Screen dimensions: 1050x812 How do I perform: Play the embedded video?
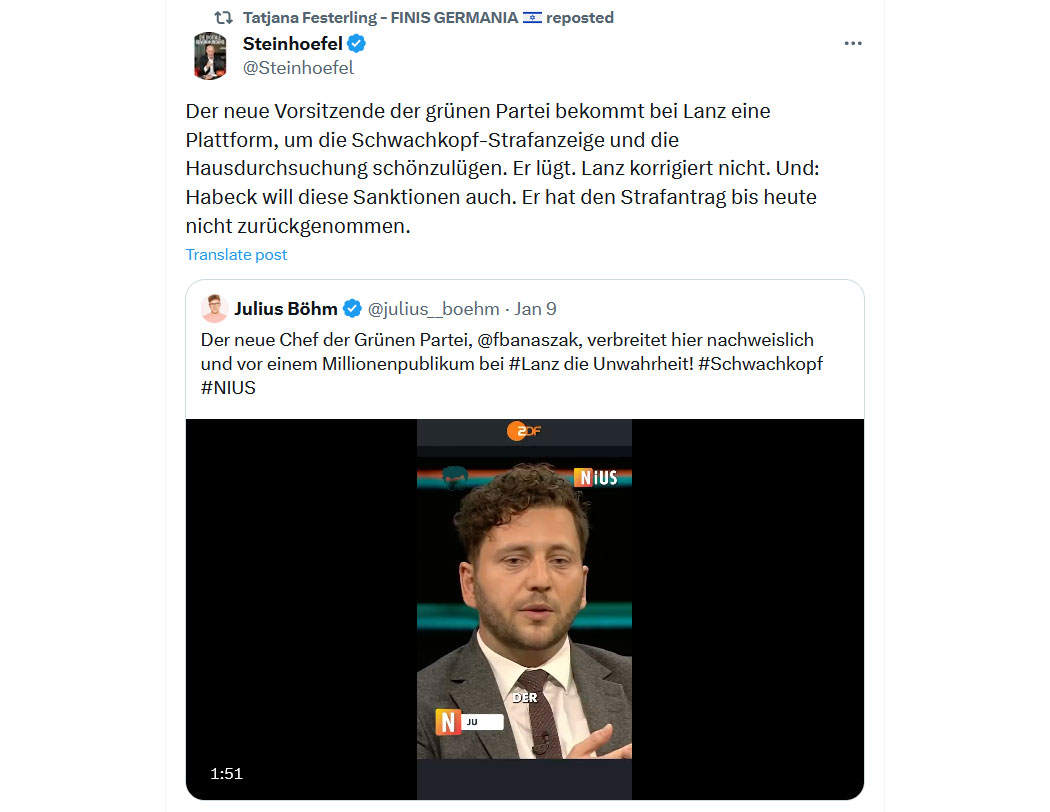pos(524,609)
